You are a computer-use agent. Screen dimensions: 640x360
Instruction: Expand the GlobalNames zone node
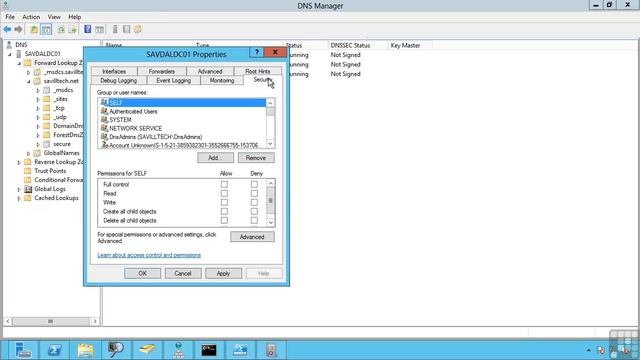[x=29, y=153]
